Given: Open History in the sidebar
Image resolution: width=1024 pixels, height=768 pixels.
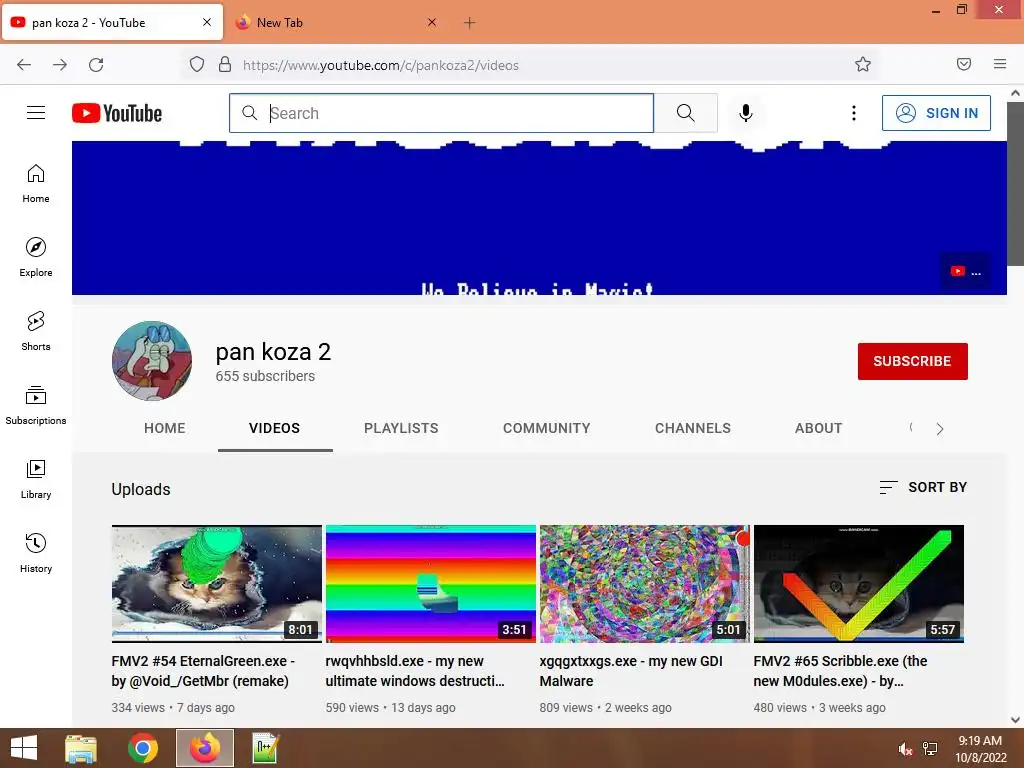Looking at the screenshot, I should coord(36,553).
